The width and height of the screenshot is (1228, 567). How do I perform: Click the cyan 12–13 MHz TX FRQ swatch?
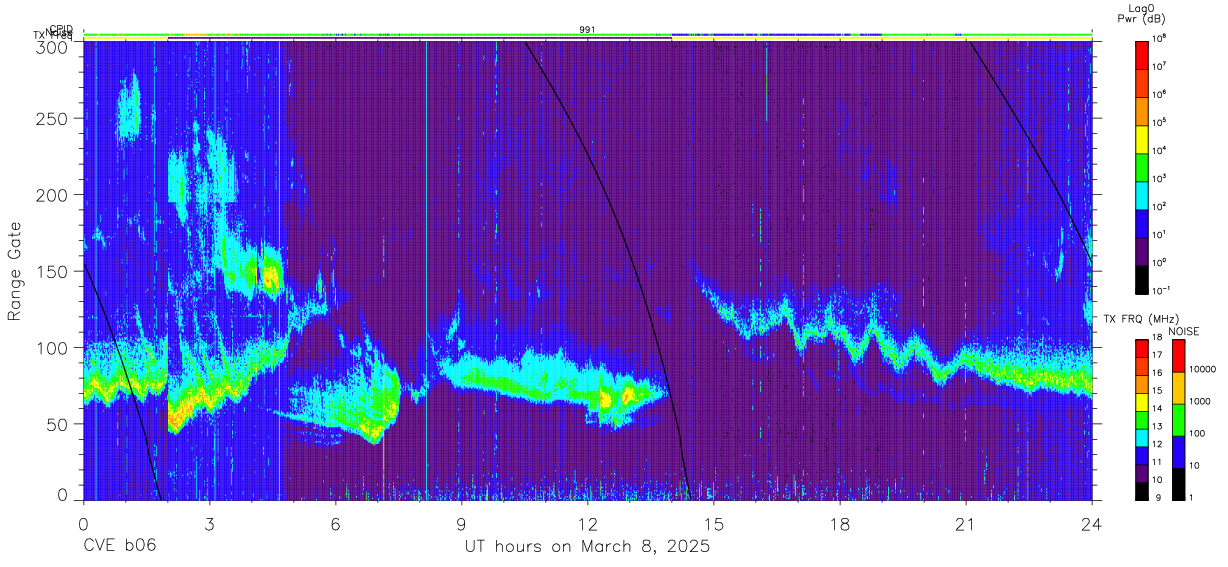(x=1143, y=438)
